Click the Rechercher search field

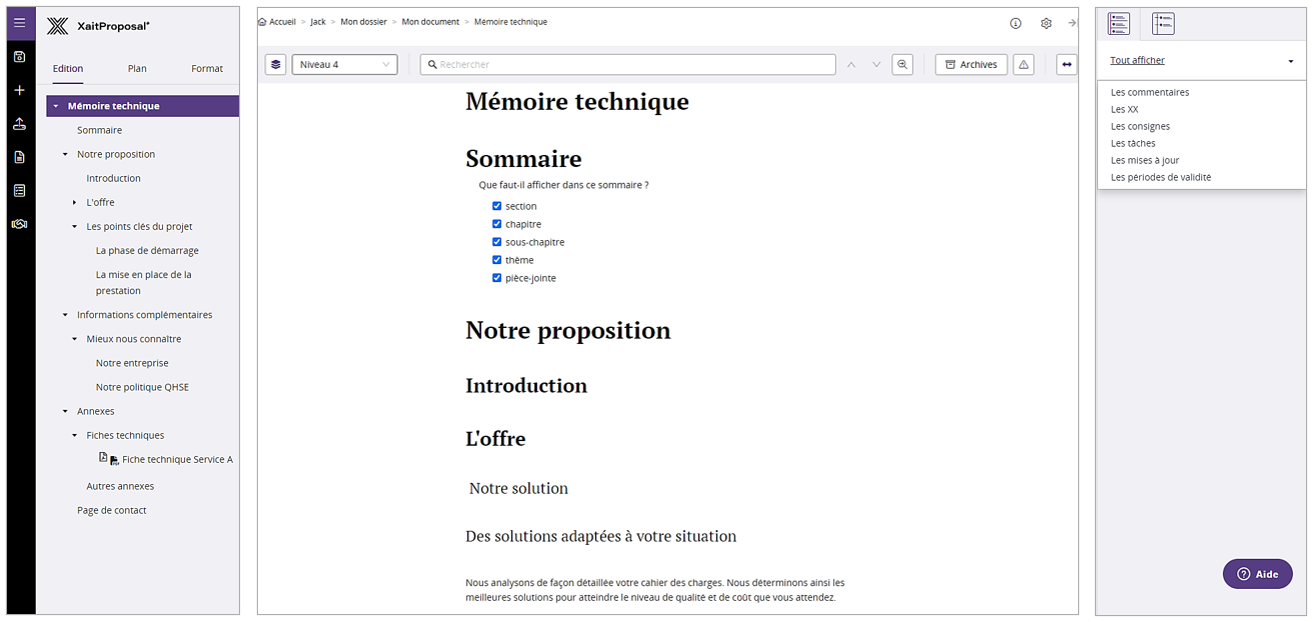[x=630, y=65]
